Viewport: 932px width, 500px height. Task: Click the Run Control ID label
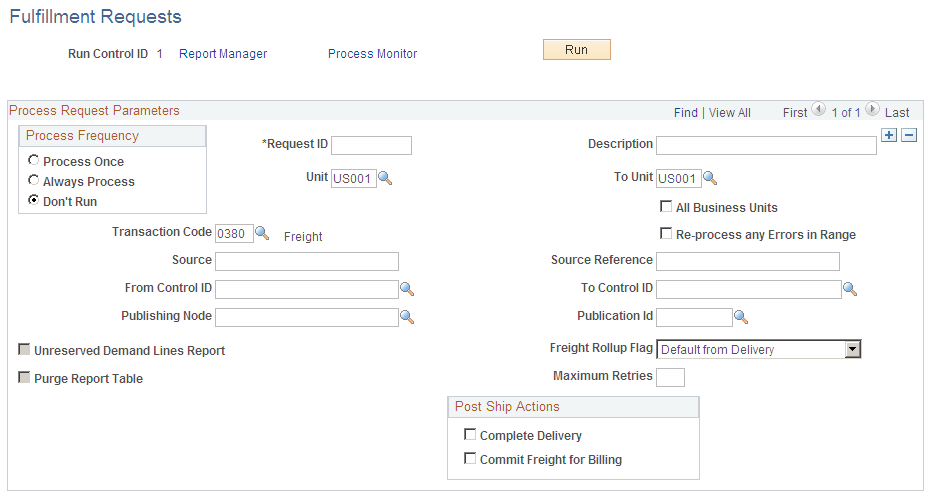[x=108, y=54]
